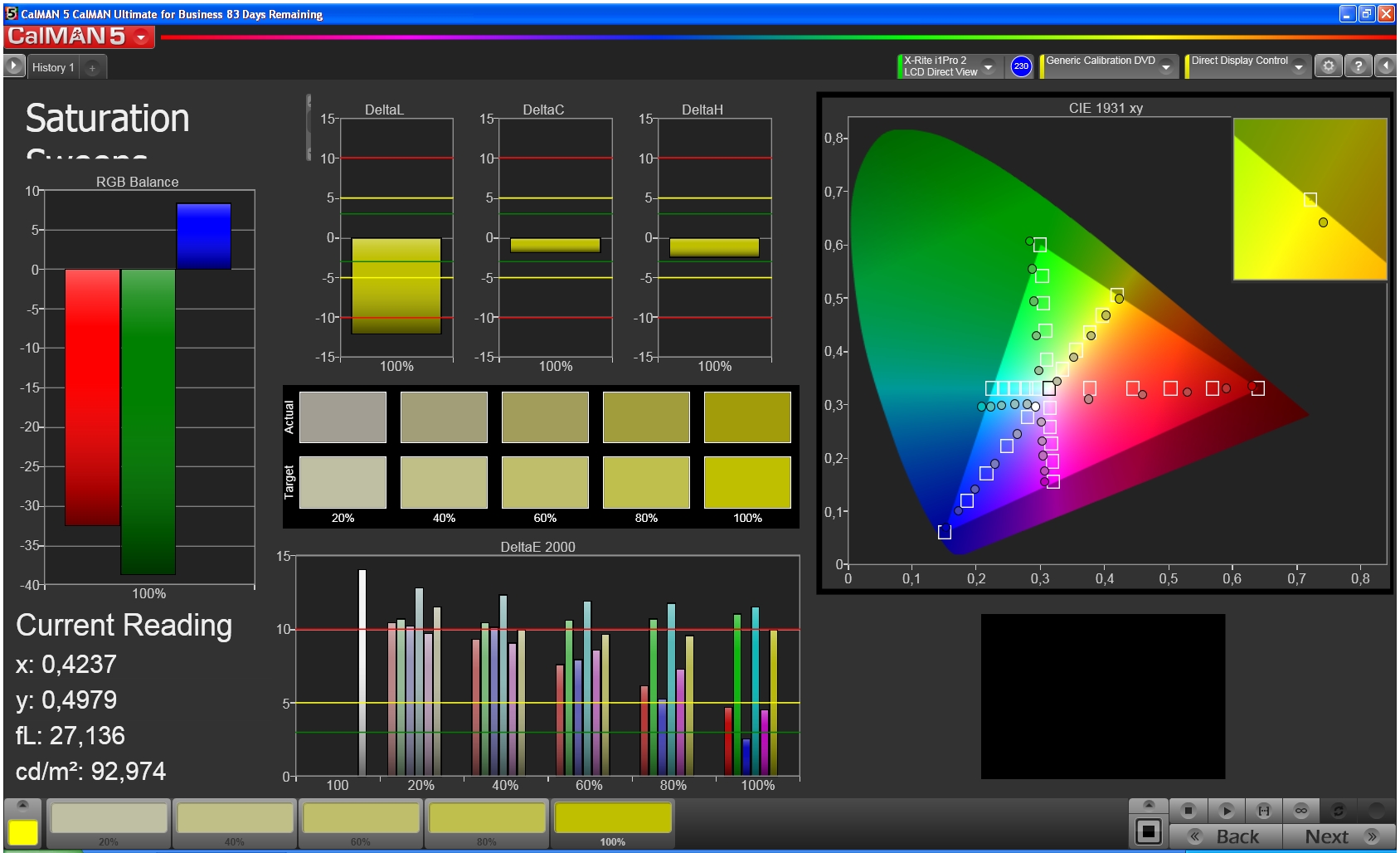The image size is (1400, 853).
Task: Click the yellow color selector square
Action: [x=23, y=832]
